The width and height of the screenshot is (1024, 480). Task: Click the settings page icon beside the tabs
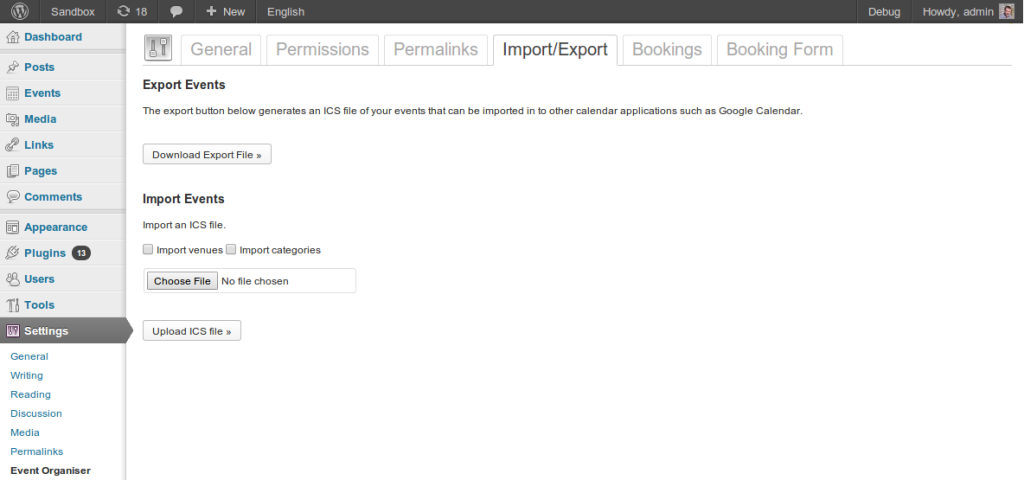[x=157, y=48]
